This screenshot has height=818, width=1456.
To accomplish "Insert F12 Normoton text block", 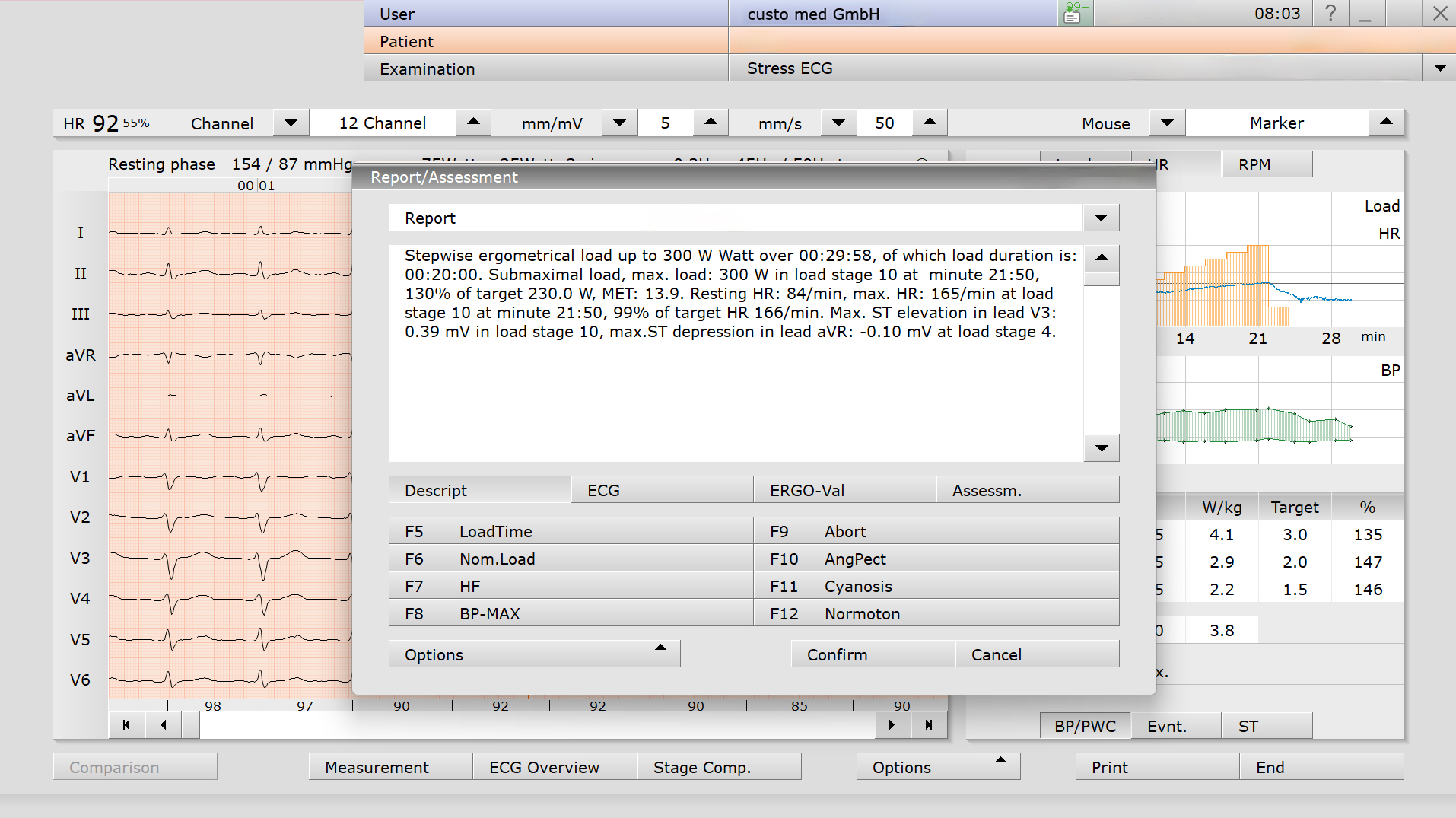I will coord(936,613).
